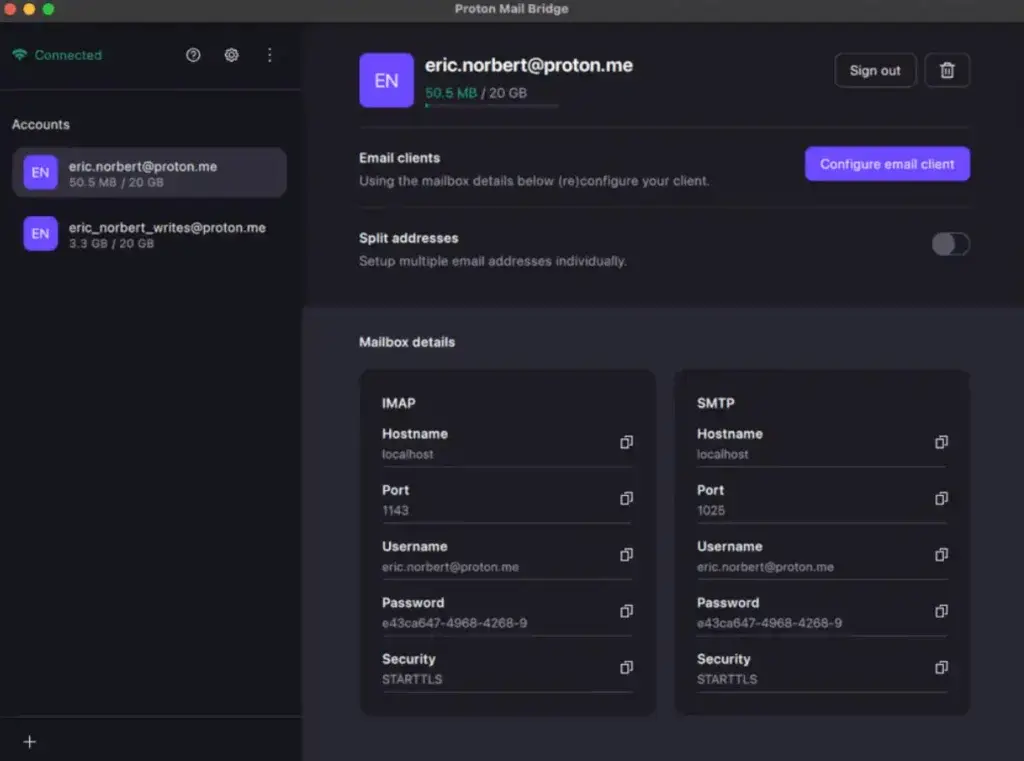
Task: Click the SMTP localhost hostname value
Action: click(722, 454)
